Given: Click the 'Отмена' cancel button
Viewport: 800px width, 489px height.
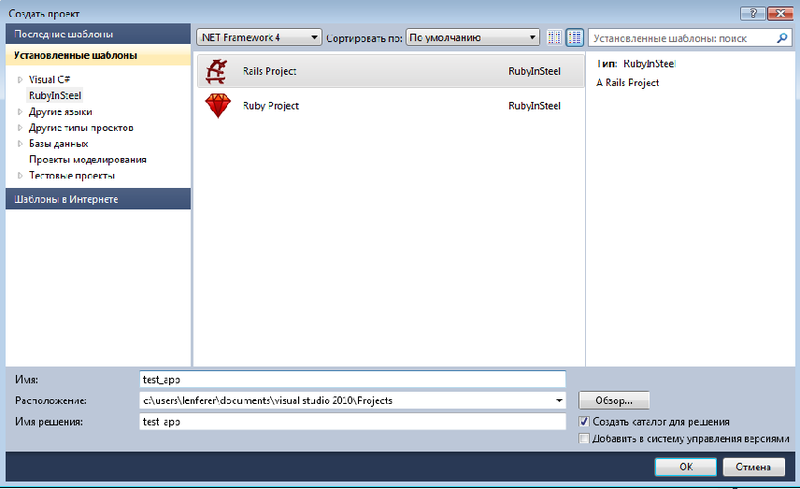Looking at the screenshot, I should pyautogui.click(x=753, y=467).
